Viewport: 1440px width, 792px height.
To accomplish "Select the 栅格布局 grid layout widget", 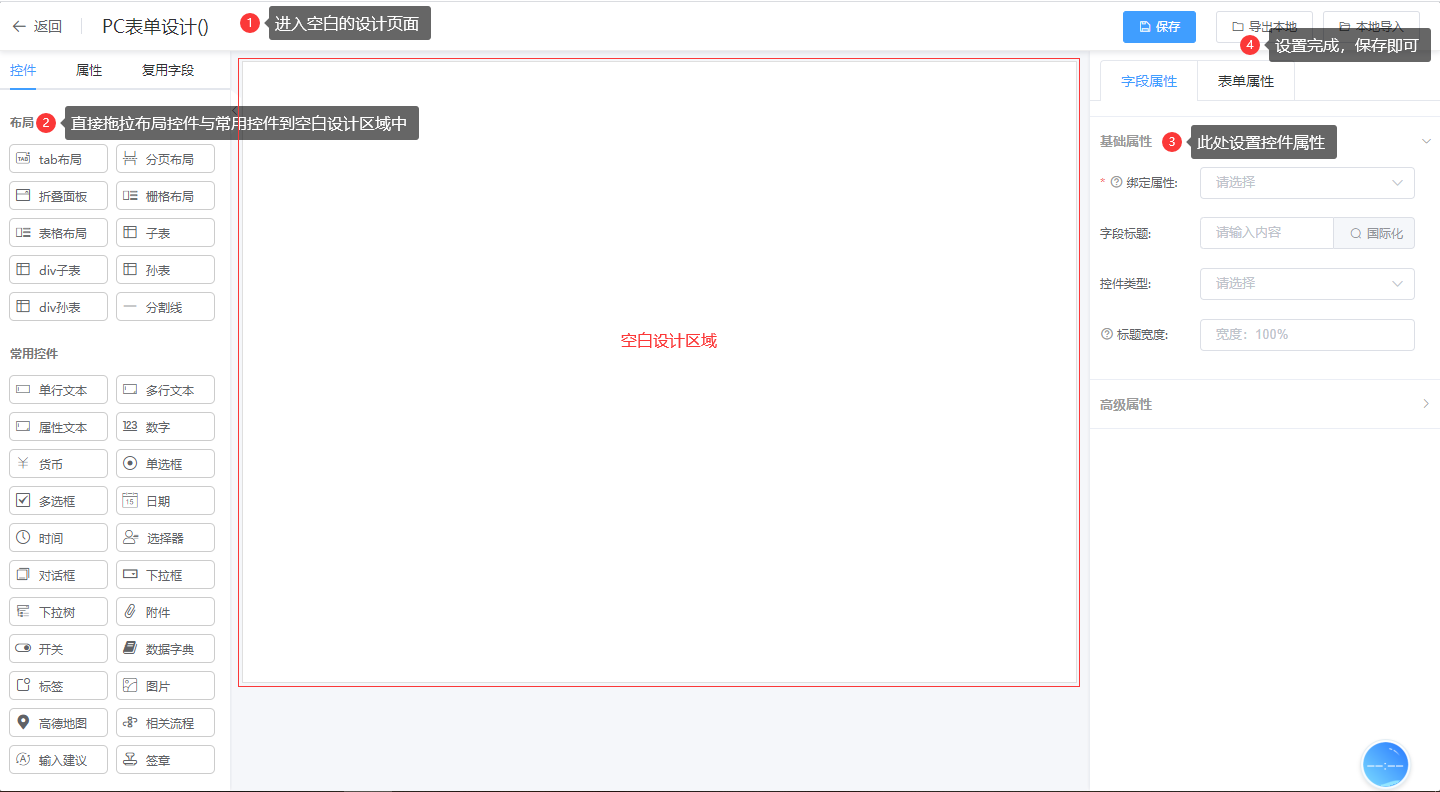I will click(x=166, y=196).
